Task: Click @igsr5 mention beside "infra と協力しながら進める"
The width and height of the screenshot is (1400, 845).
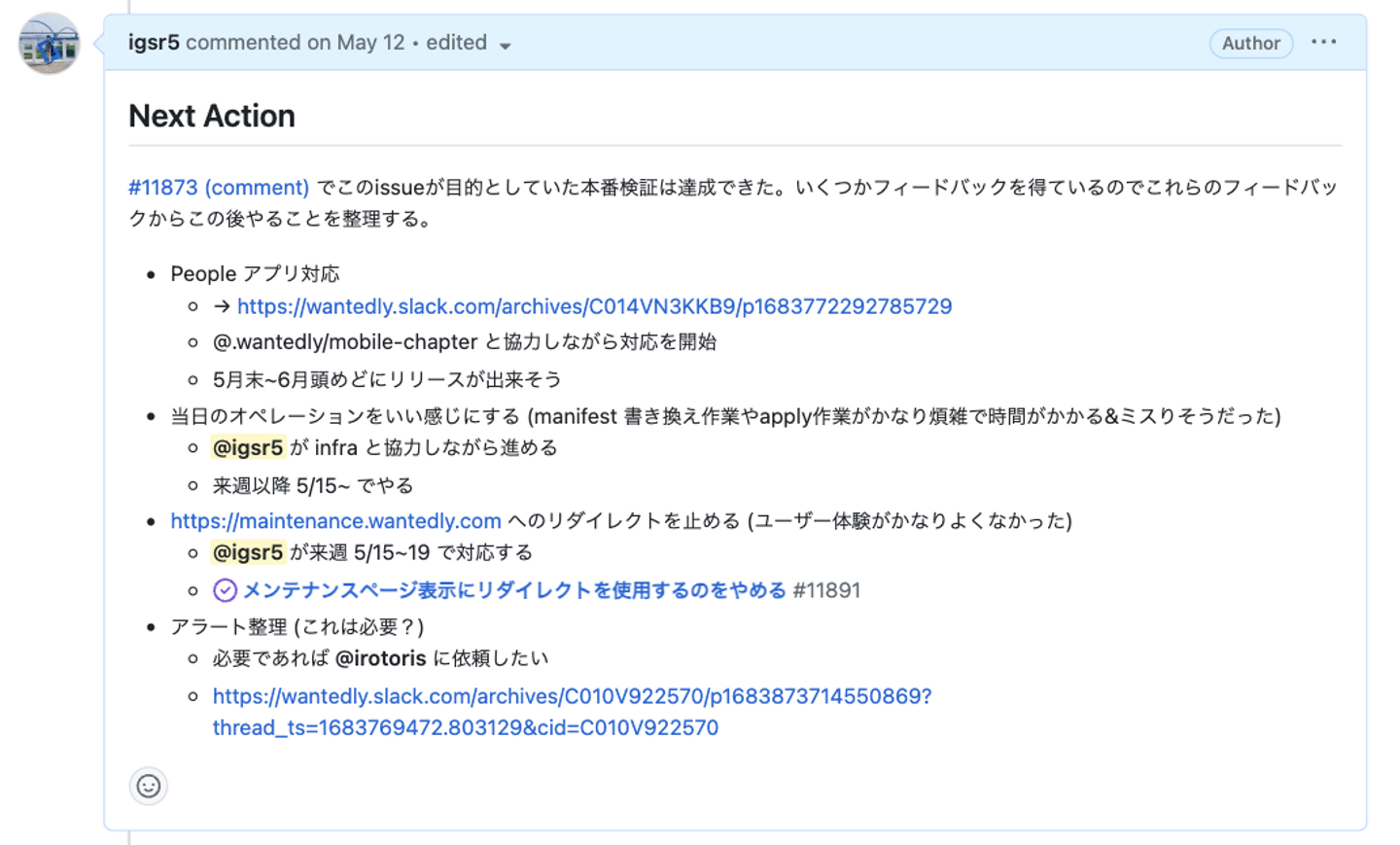Action: pos(248,447)
